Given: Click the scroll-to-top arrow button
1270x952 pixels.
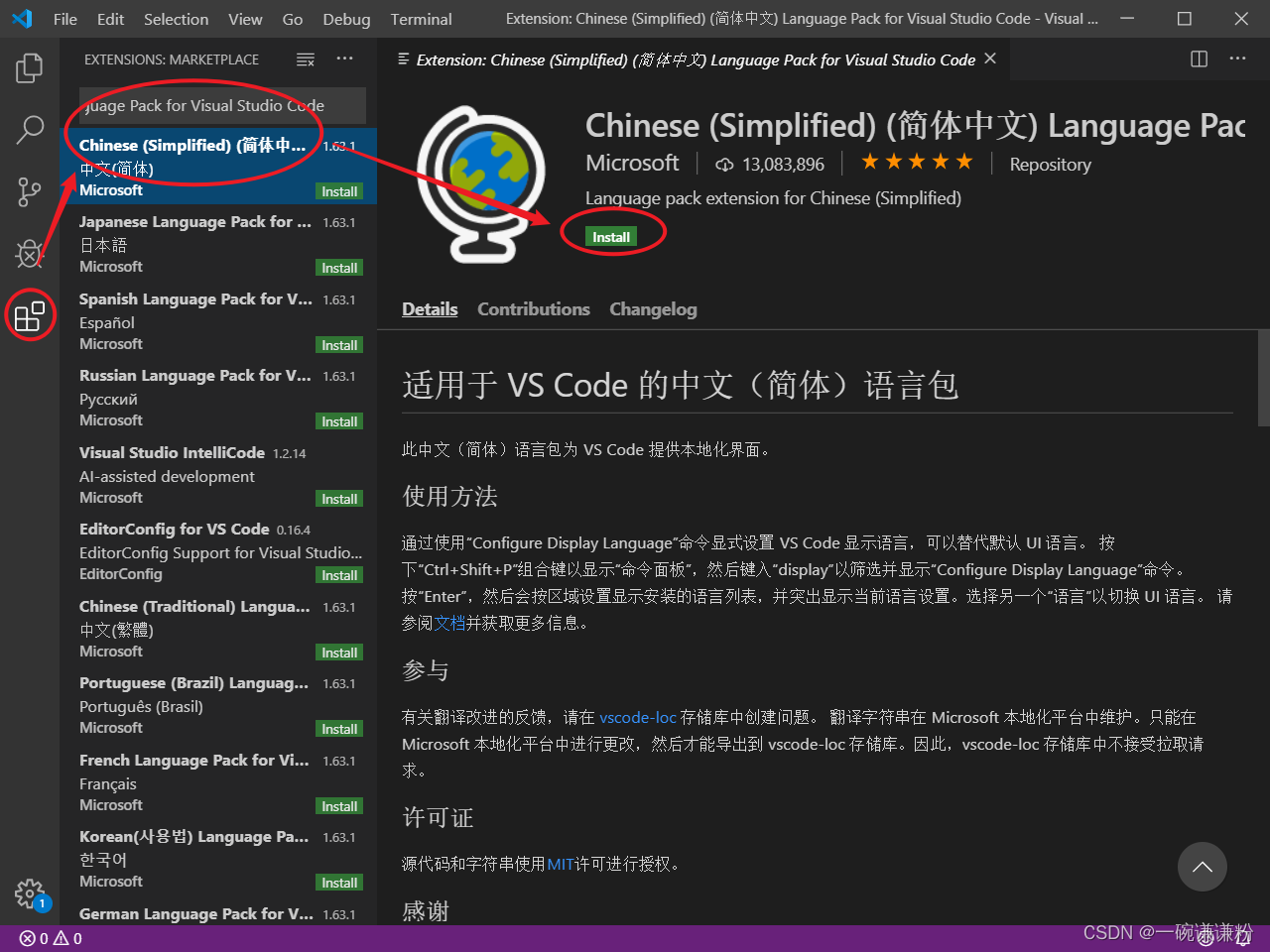Looking at the screenshot, I should point(1203,867).
